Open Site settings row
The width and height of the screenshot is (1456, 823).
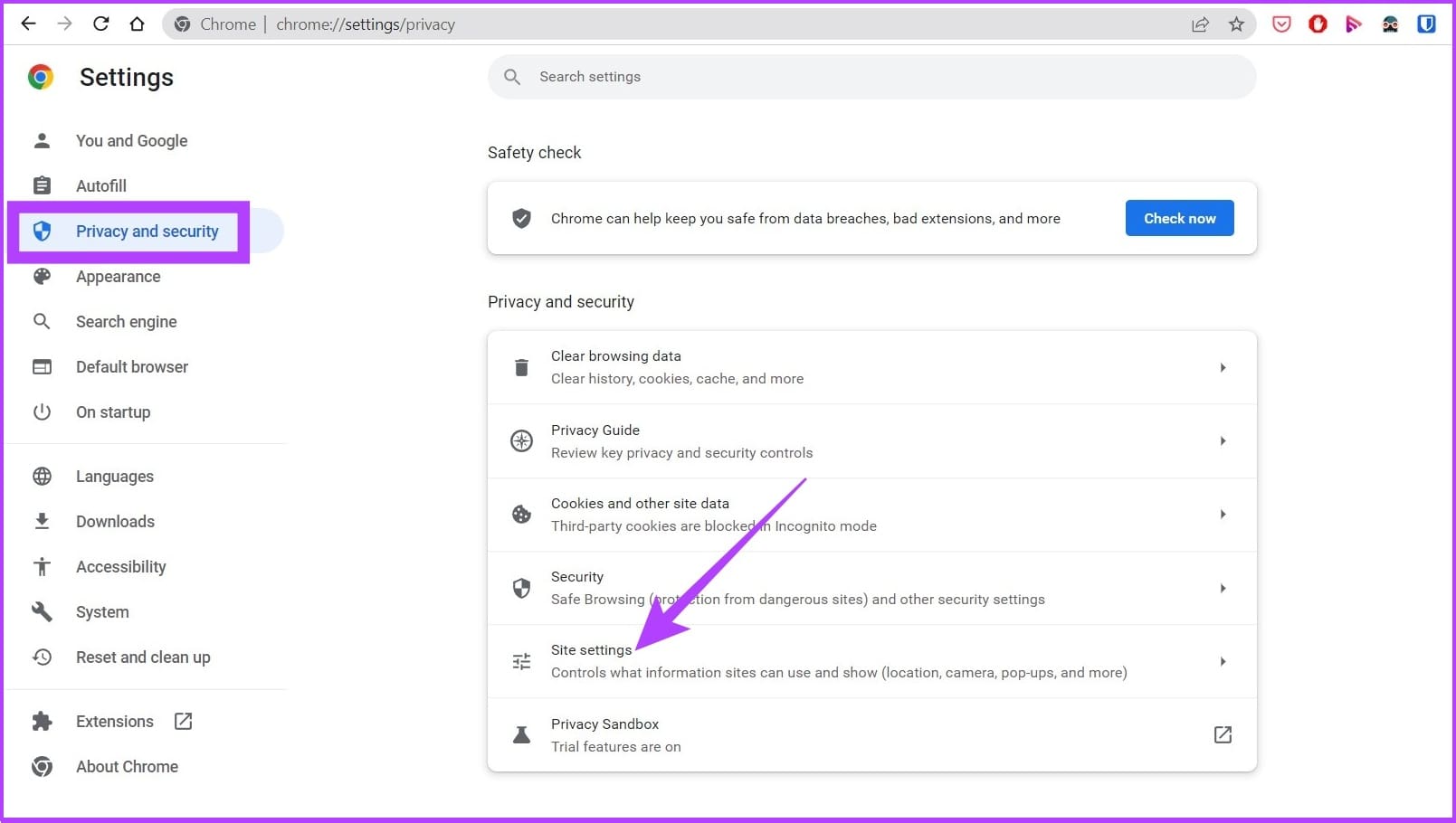871,661
